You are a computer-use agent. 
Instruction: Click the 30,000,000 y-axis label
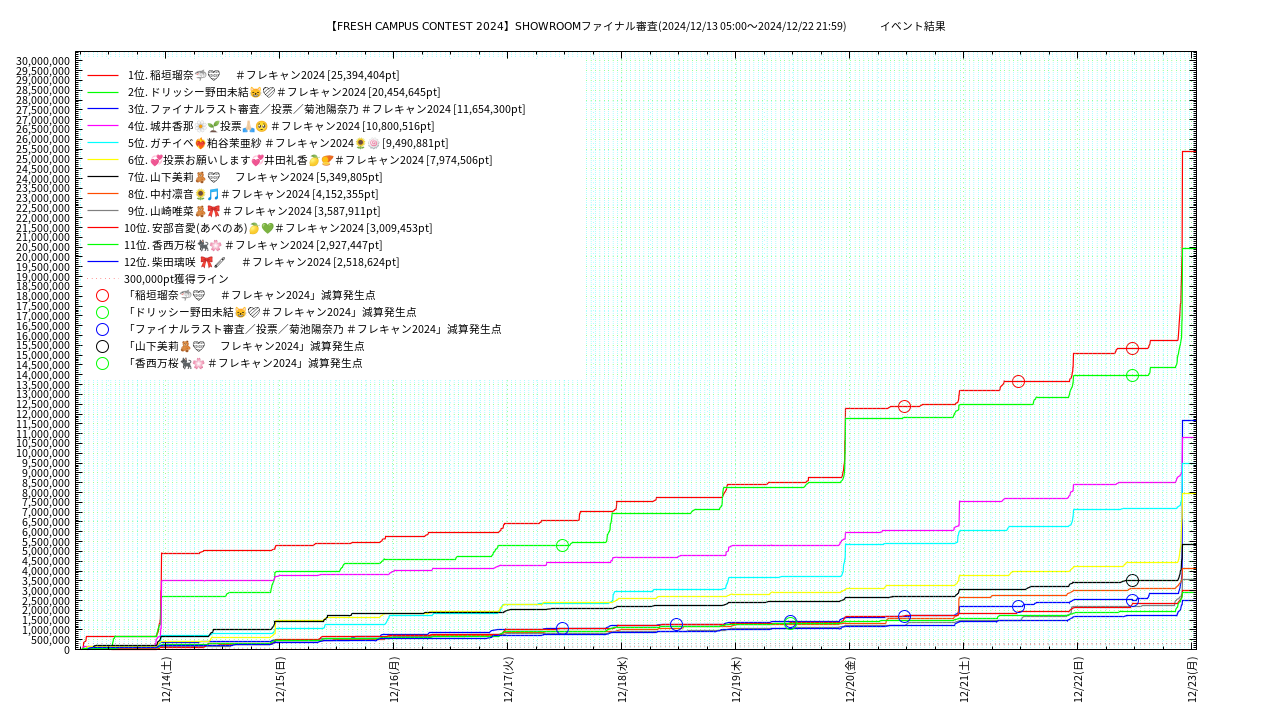pyautogui.click(x=43, y=61)
